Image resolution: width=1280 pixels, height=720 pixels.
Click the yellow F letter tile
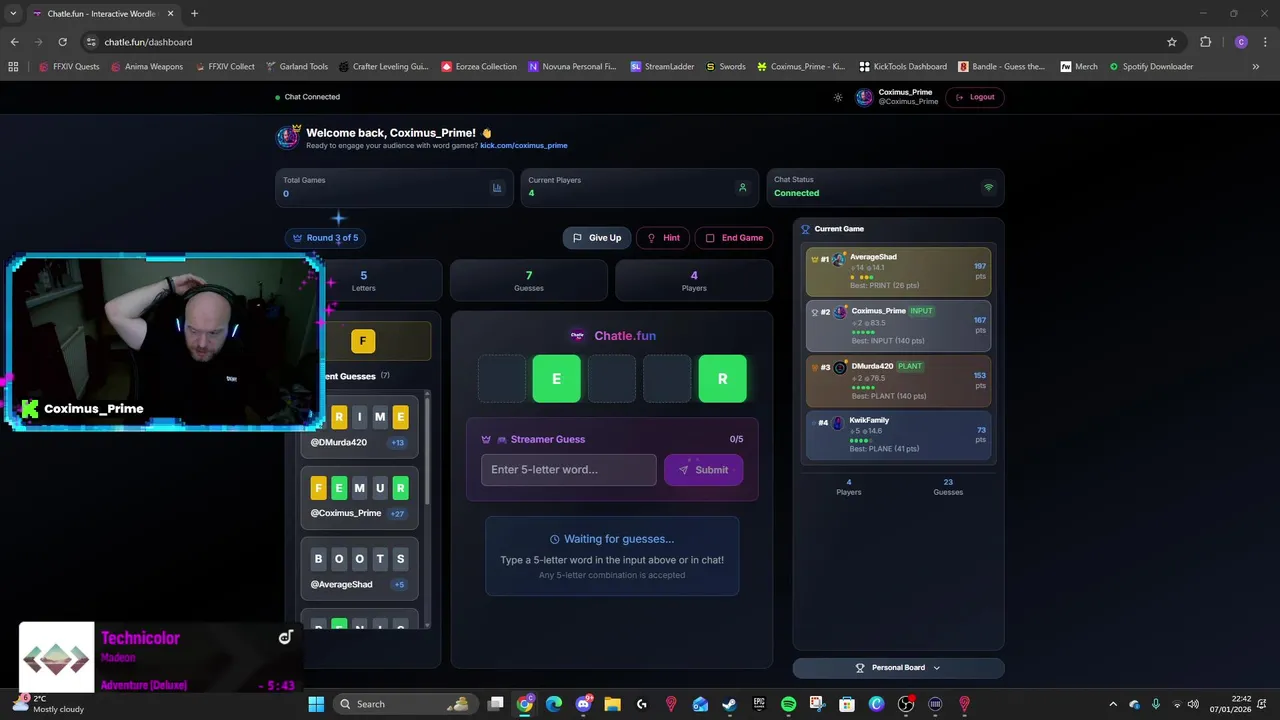tap(363, 341)
